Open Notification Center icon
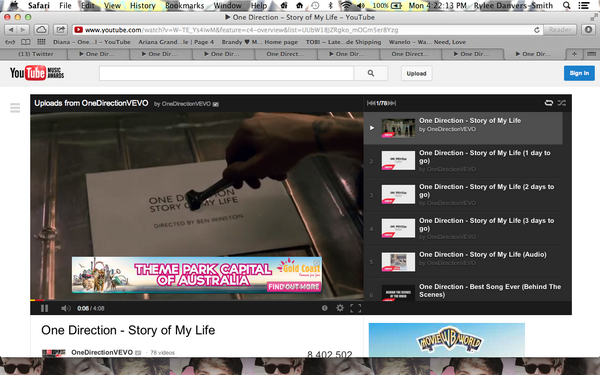The image size is (600, 375). coord(584,5)
